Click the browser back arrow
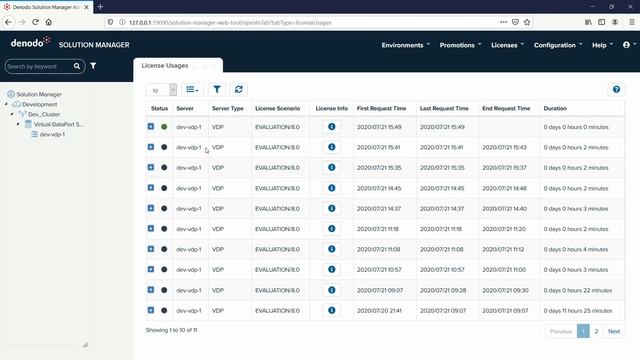 click(x=9, y=22)
